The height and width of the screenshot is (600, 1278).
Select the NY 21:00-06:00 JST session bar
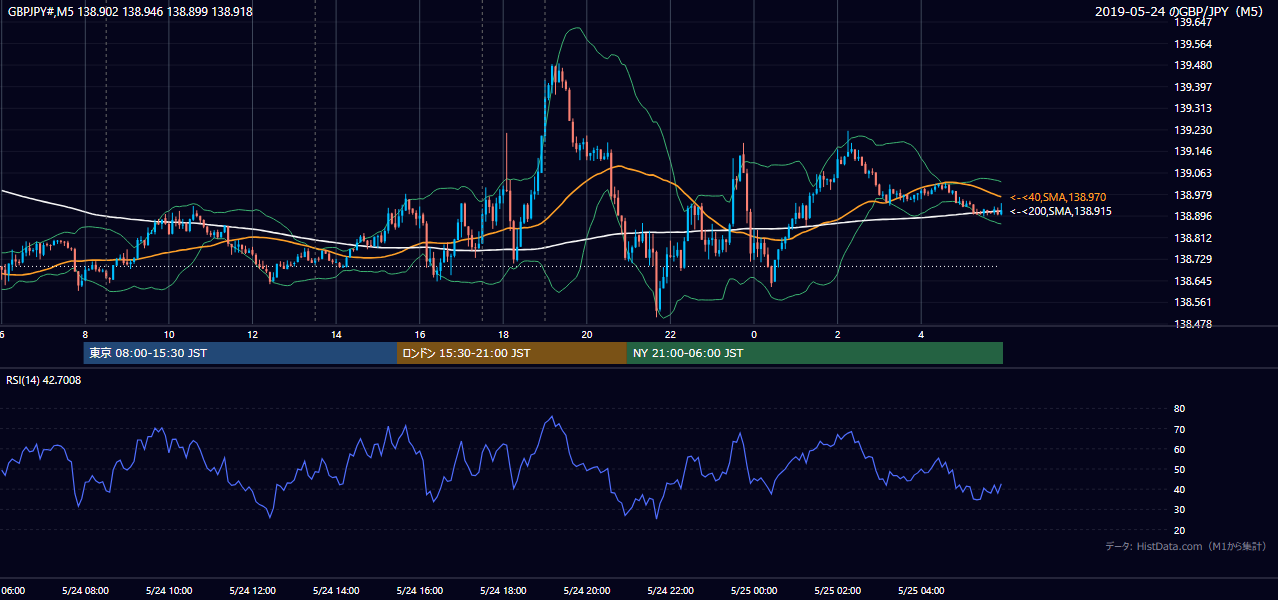coord(815,353)
